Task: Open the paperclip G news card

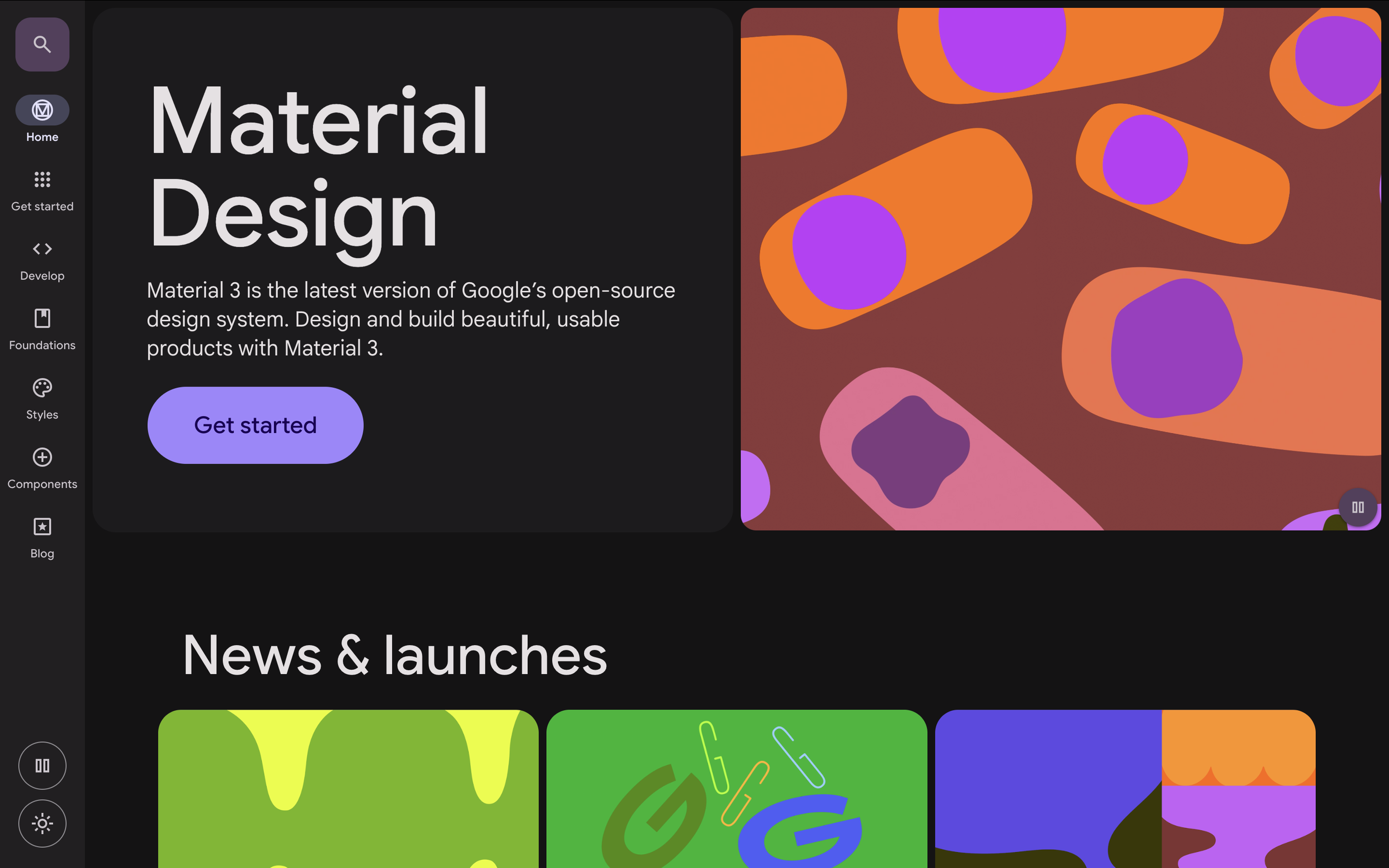Action: click(x=736, y=789)
